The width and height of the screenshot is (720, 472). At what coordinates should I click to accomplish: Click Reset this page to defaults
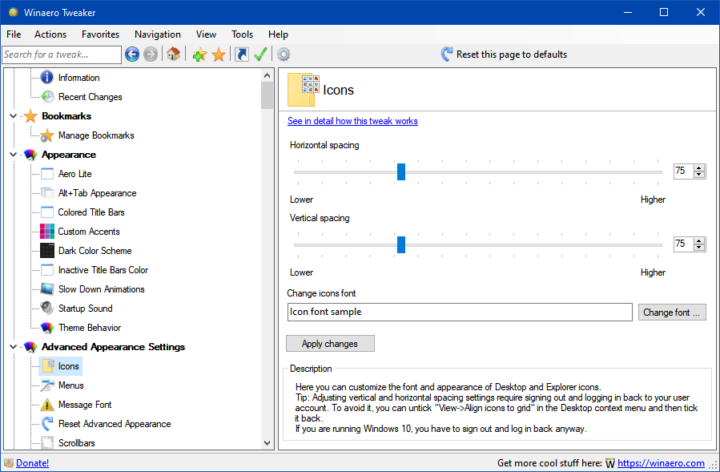pyautogui.click(x=504, y=54)
